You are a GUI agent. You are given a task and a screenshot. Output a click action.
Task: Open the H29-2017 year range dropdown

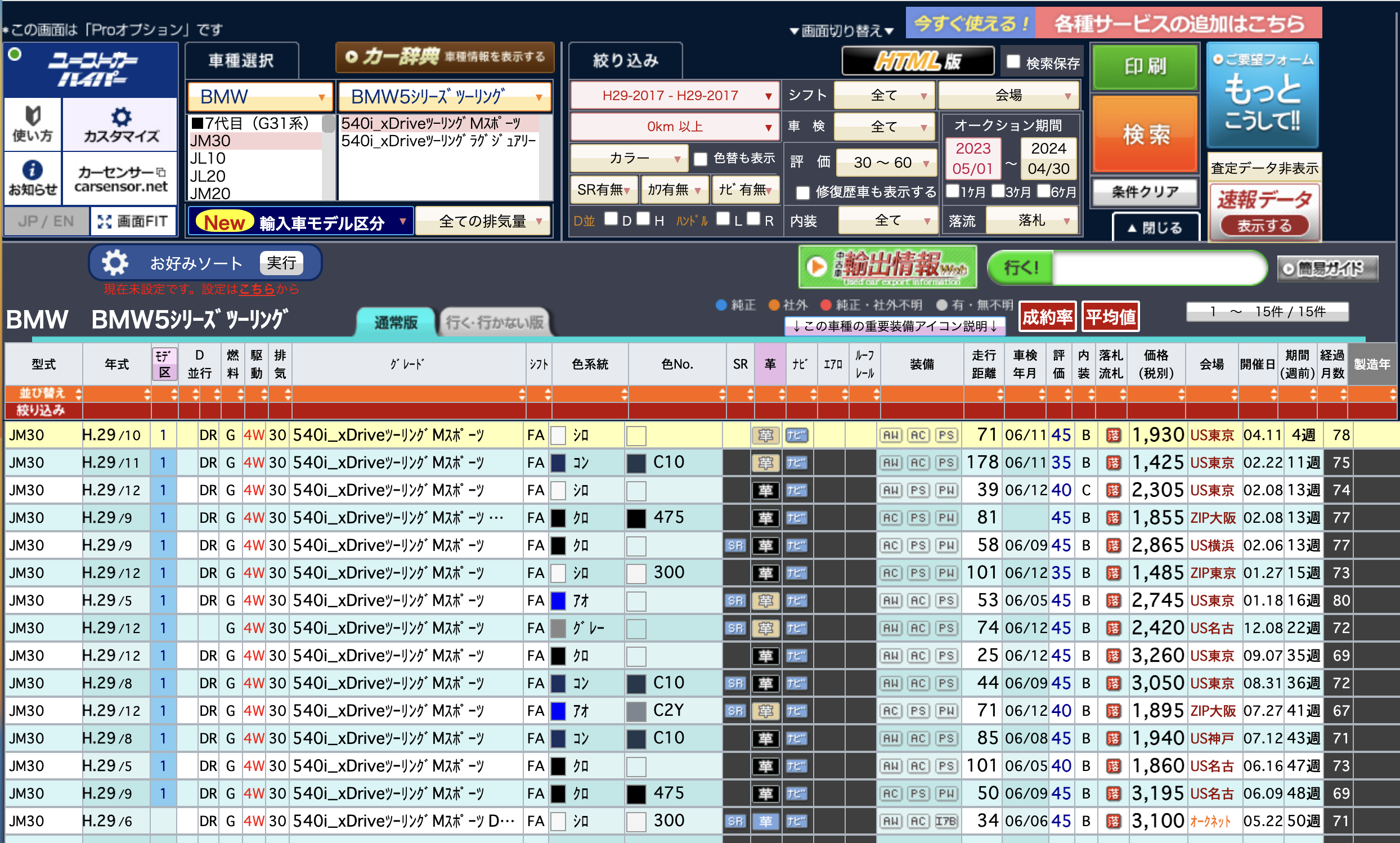(675, 96)
